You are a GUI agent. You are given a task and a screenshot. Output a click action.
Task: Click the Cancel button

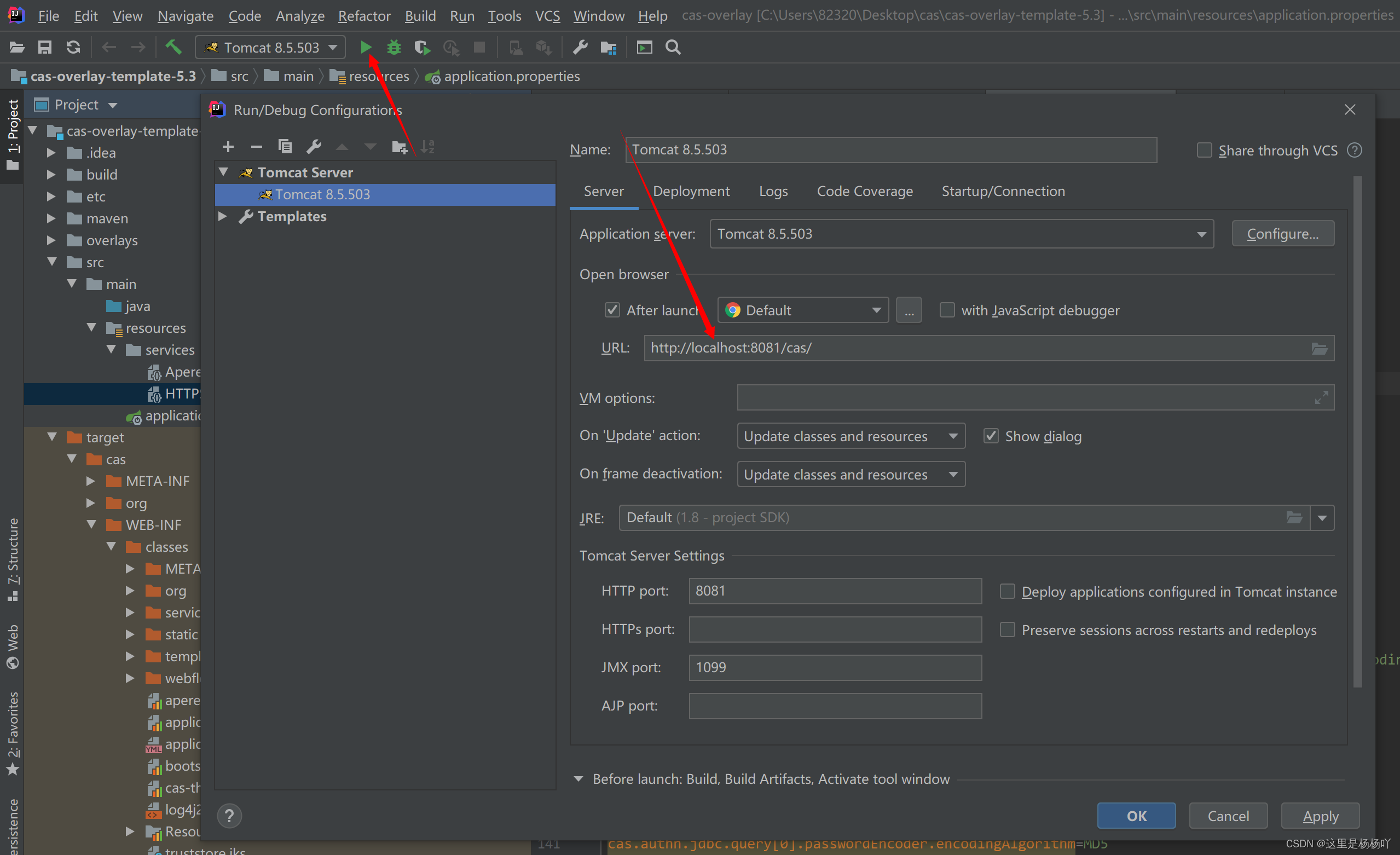tap(1228, 816)
